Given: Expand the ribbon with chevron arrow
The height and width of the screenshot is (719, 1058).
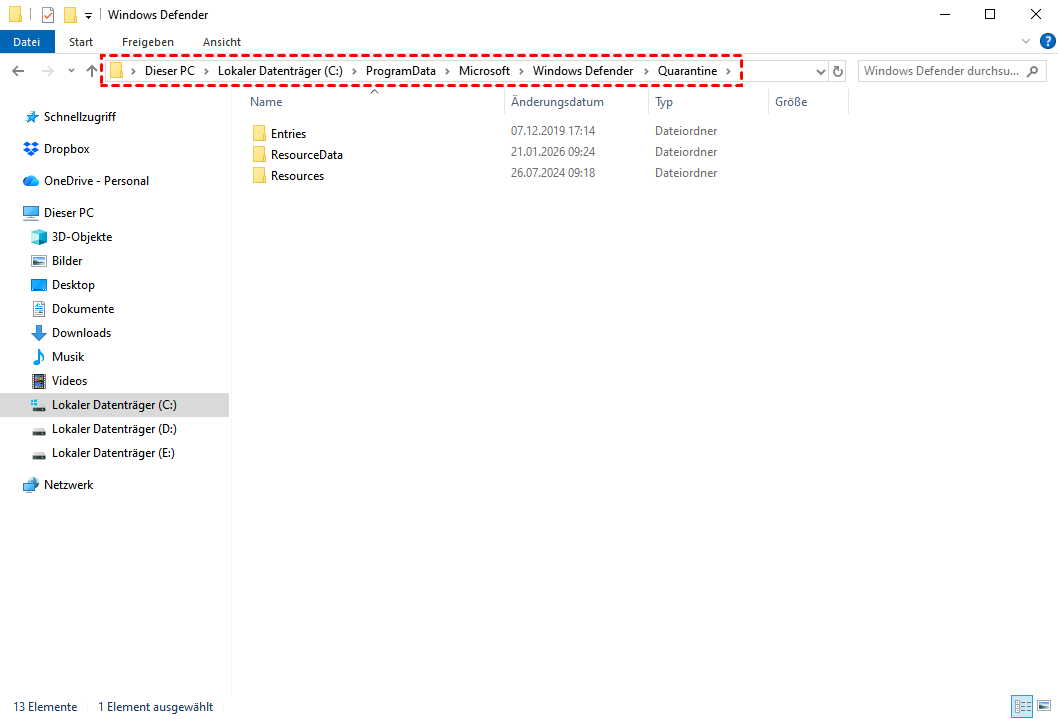Looking at the screenshot, I should pos(1026,41).
